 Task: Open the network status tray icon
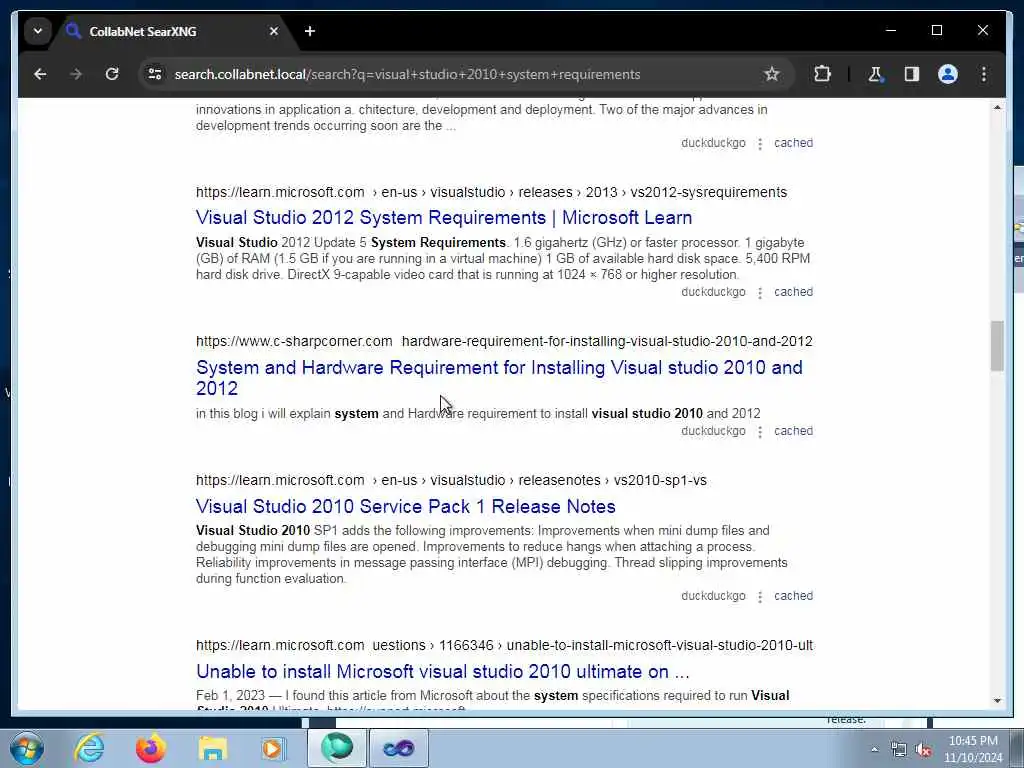[899, 750]
